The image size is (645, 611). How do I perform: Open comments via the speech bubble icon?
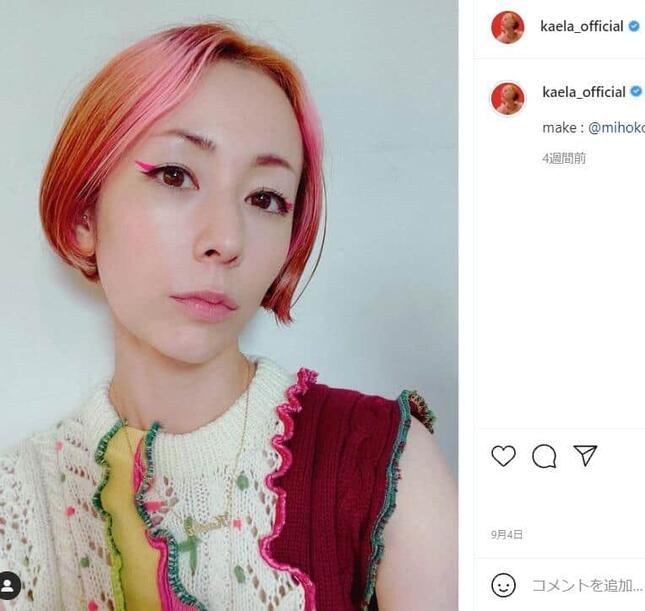tap(544, 456)
